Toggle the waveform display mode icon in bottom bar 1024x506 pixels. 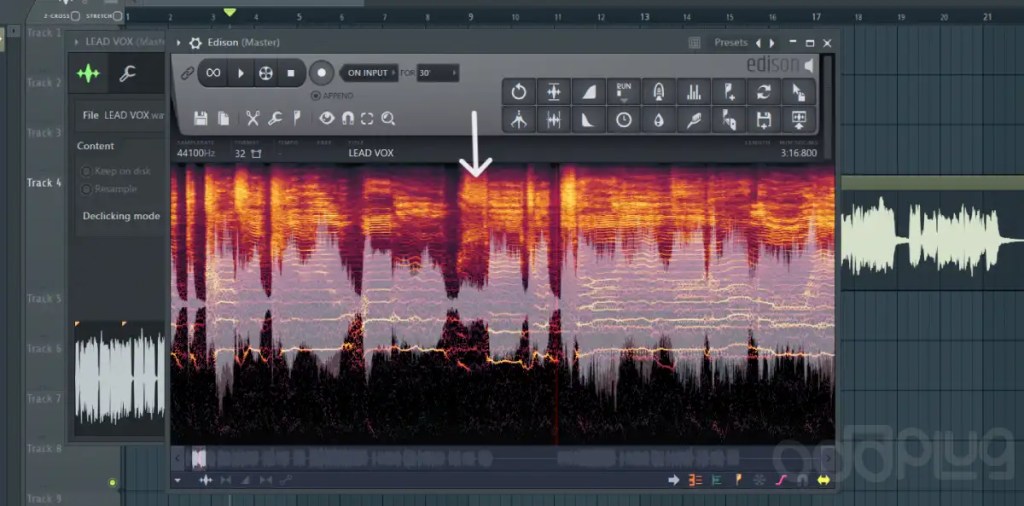pos(205,481)
